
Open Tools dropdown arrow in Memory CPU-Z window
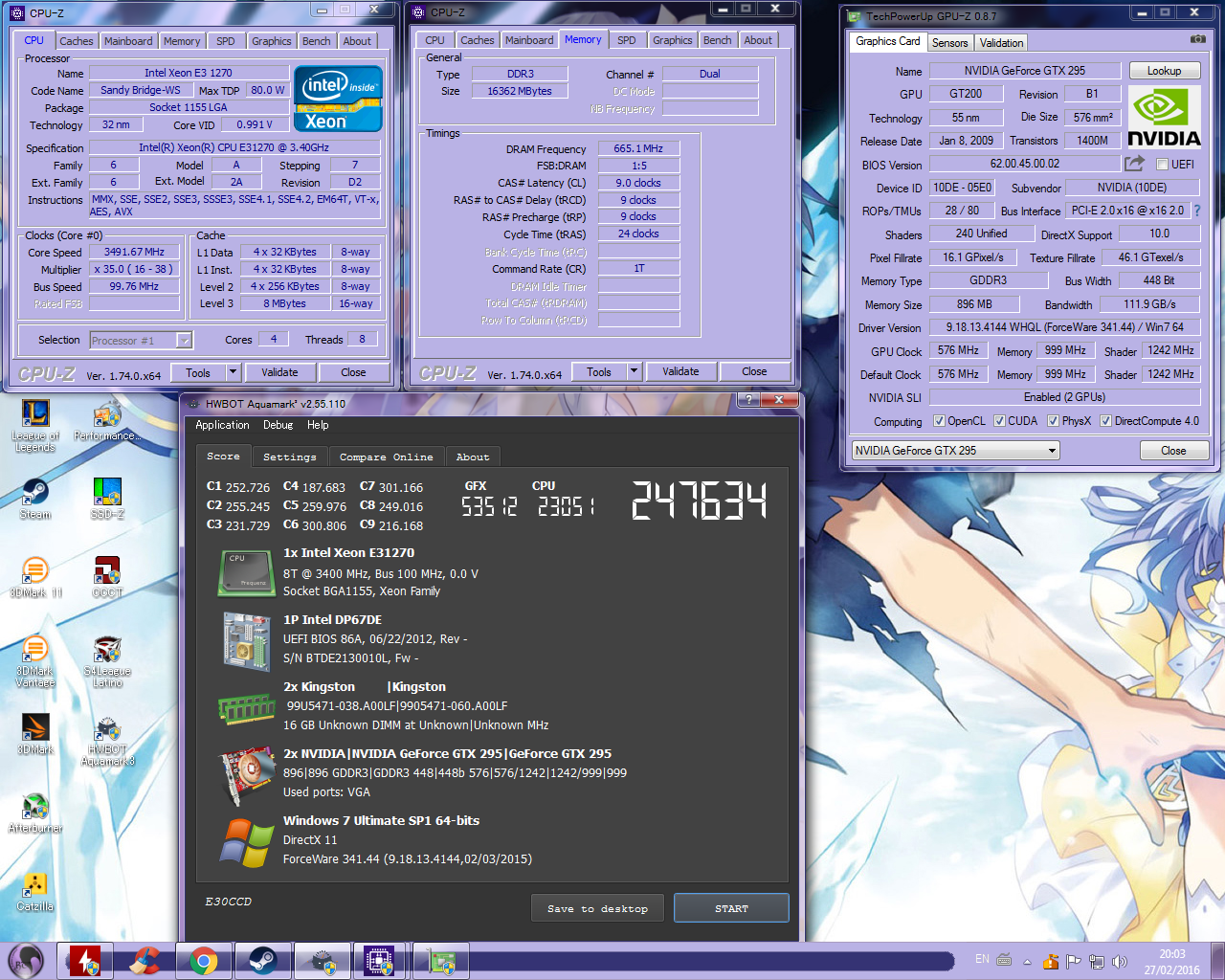coord(634,371)
